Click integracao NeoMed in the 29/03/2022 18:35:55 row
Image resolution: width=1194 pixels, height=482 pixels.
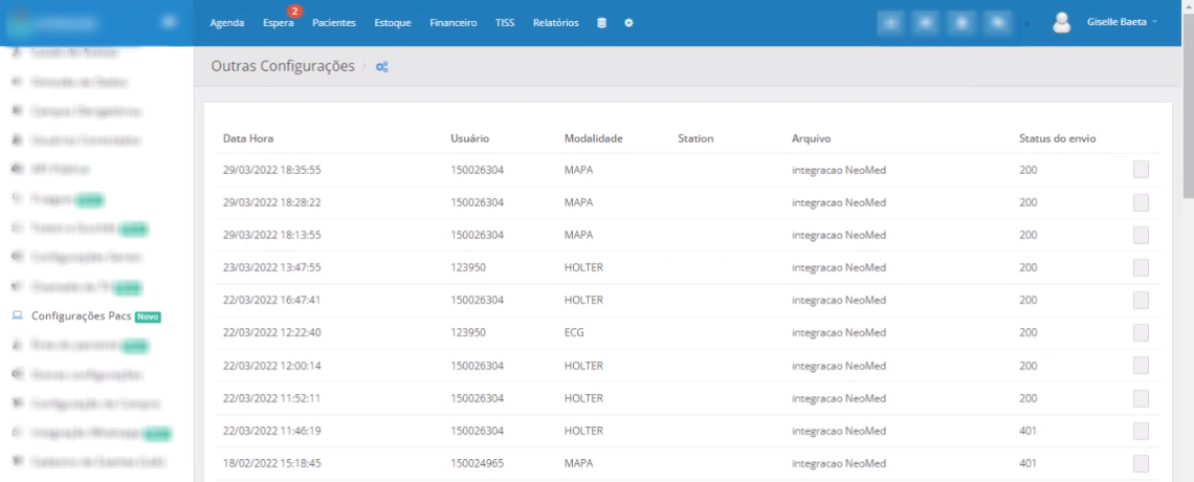click(838, 170)
